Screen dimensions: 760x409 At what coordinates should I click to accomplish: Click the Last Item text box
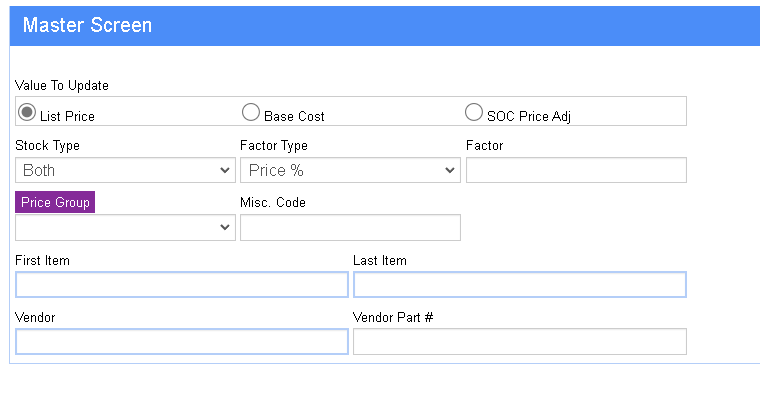pyautogui.click(x=520, y=284)
